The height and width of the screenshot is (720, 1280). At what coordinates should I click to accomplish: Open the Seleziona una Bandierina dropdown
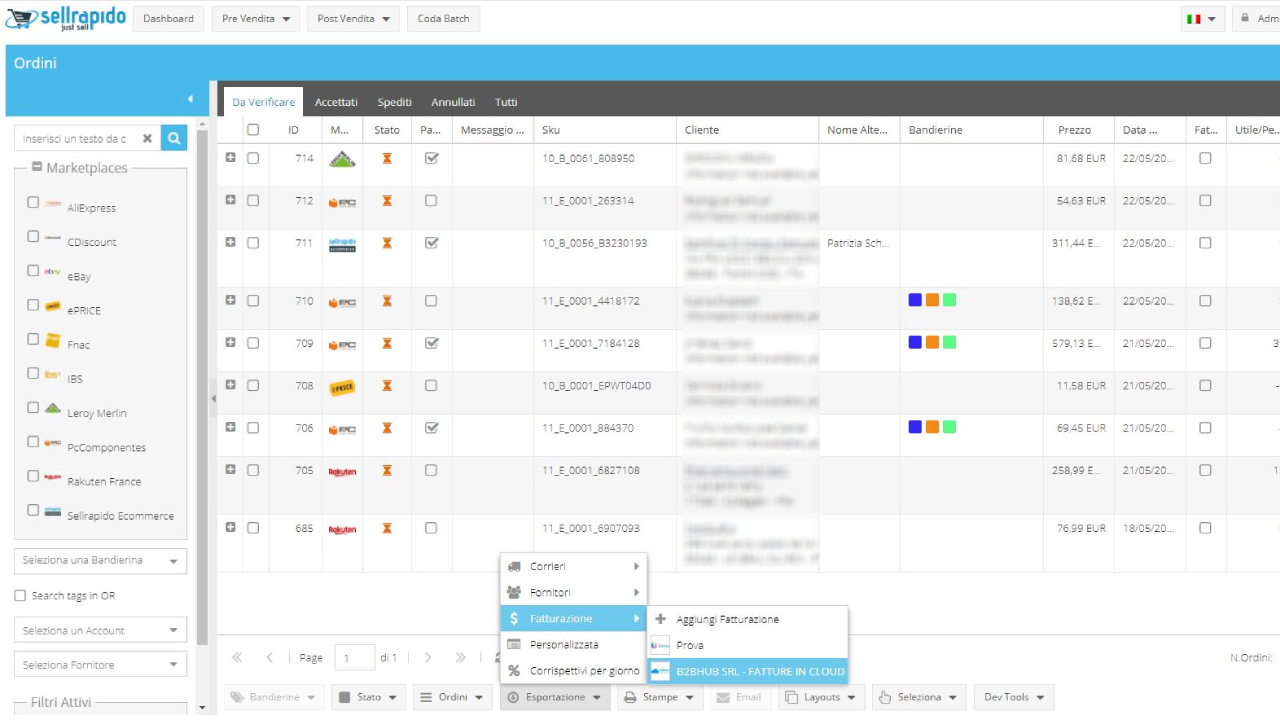coord(100,560)
